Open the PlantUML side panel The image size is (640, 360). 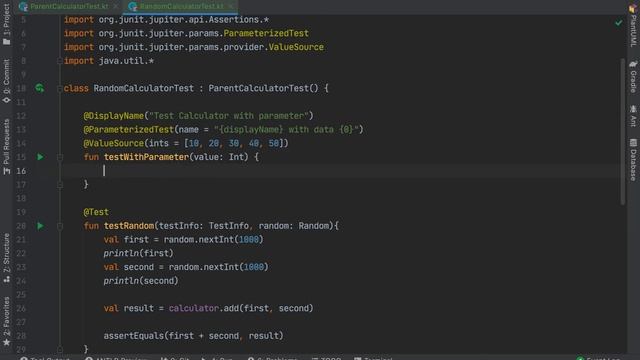coord(633,25)
